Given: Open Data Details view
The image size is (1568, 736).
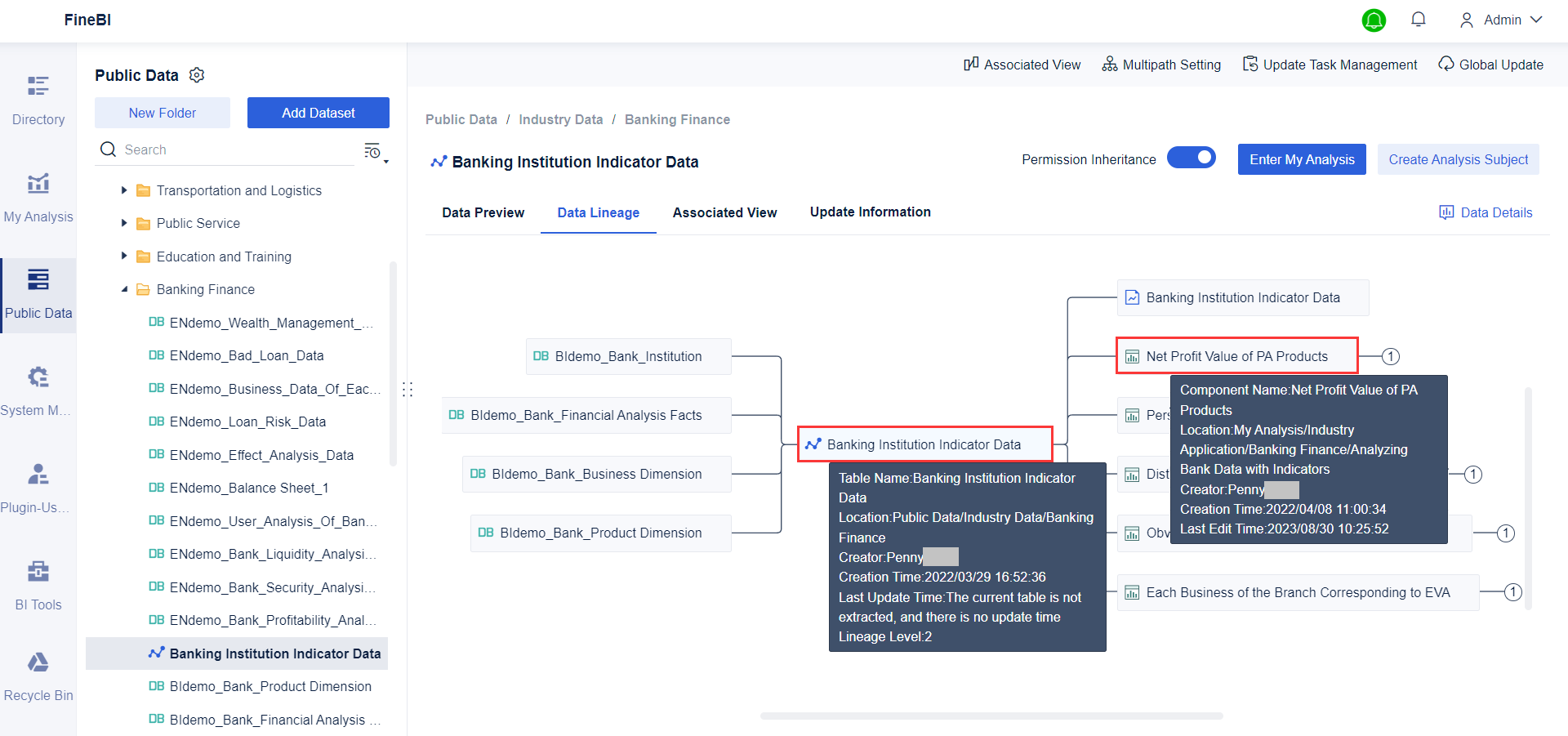Looking at the screenshot, I should (x=1486, y=212).
